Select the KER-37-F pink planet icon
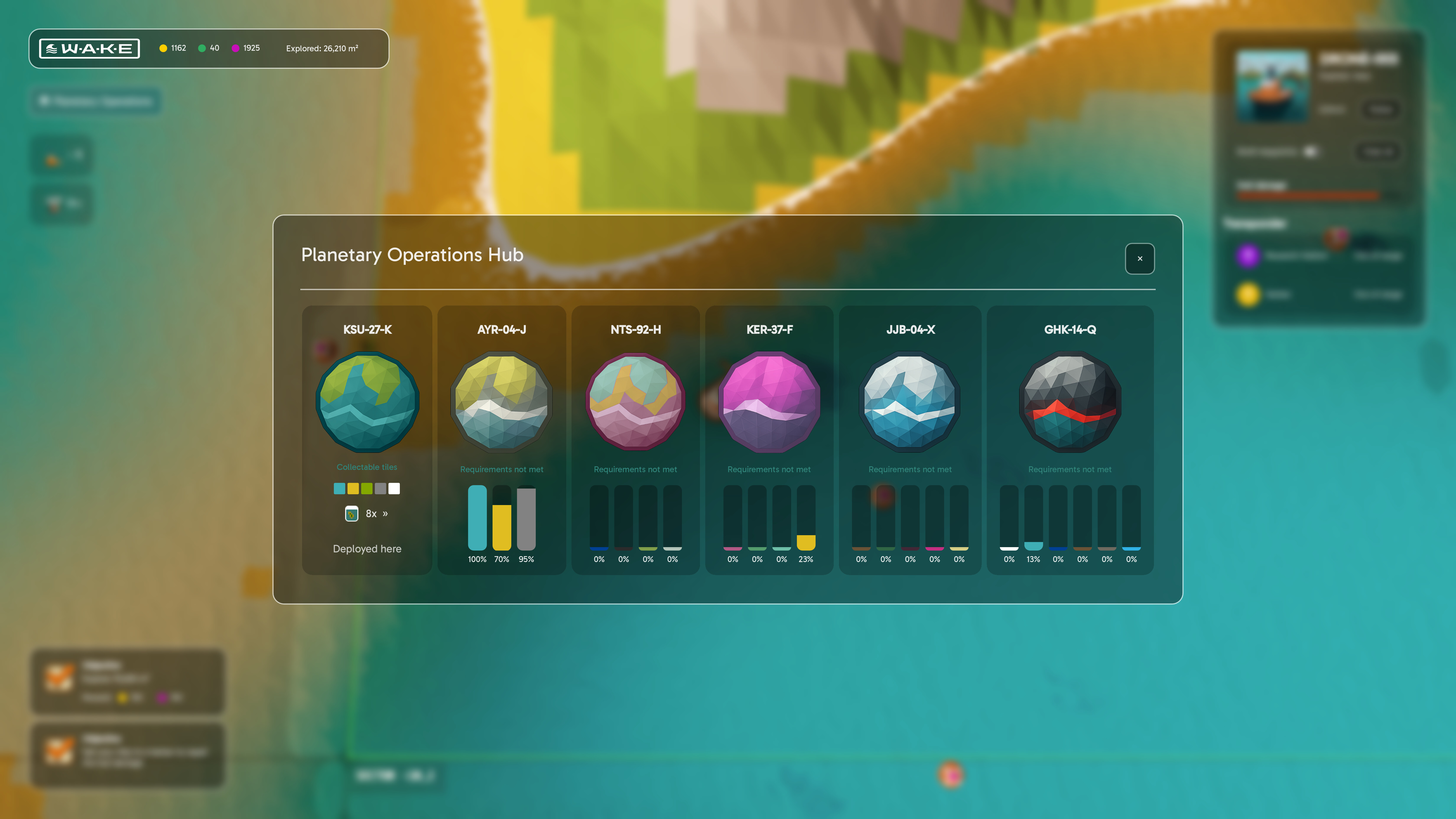1456x819 pixels. coord(769,401)
